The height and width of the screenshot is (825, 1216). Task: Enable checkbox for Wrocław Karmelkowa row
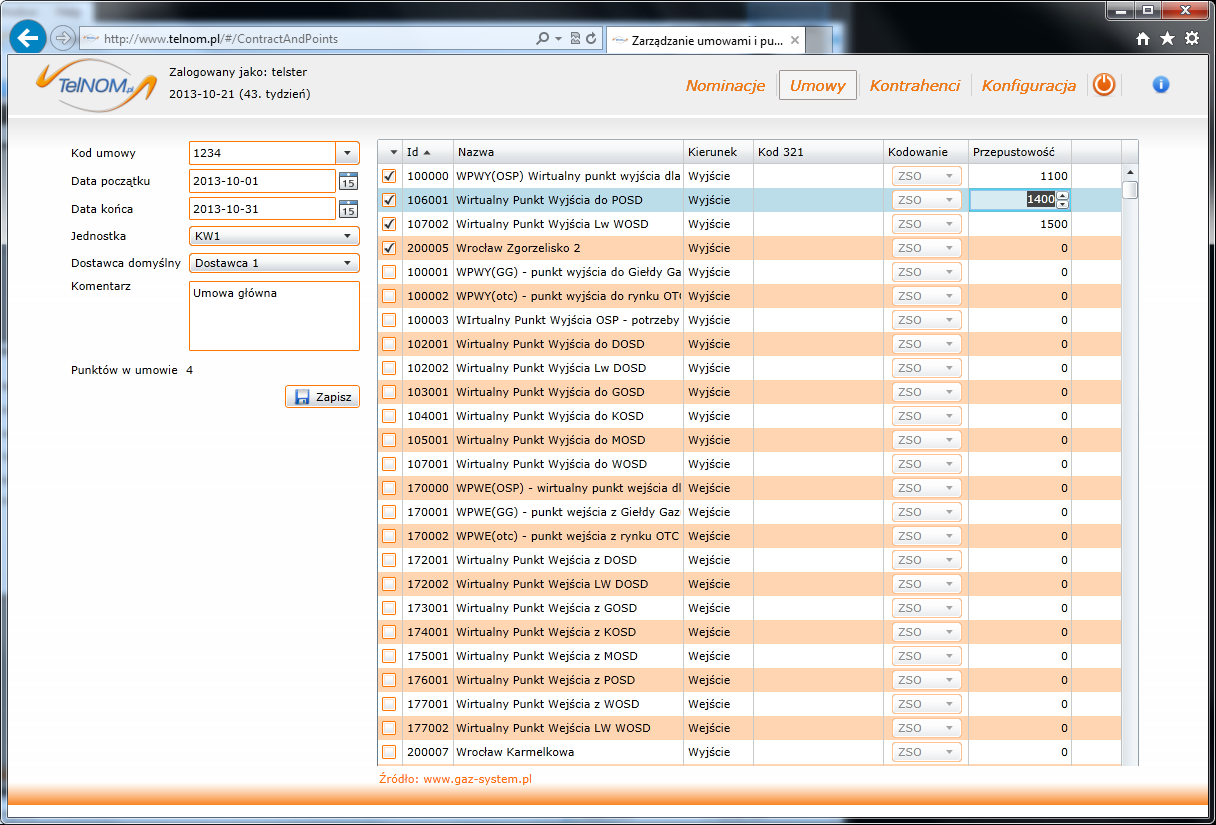[x=389, y=752]
